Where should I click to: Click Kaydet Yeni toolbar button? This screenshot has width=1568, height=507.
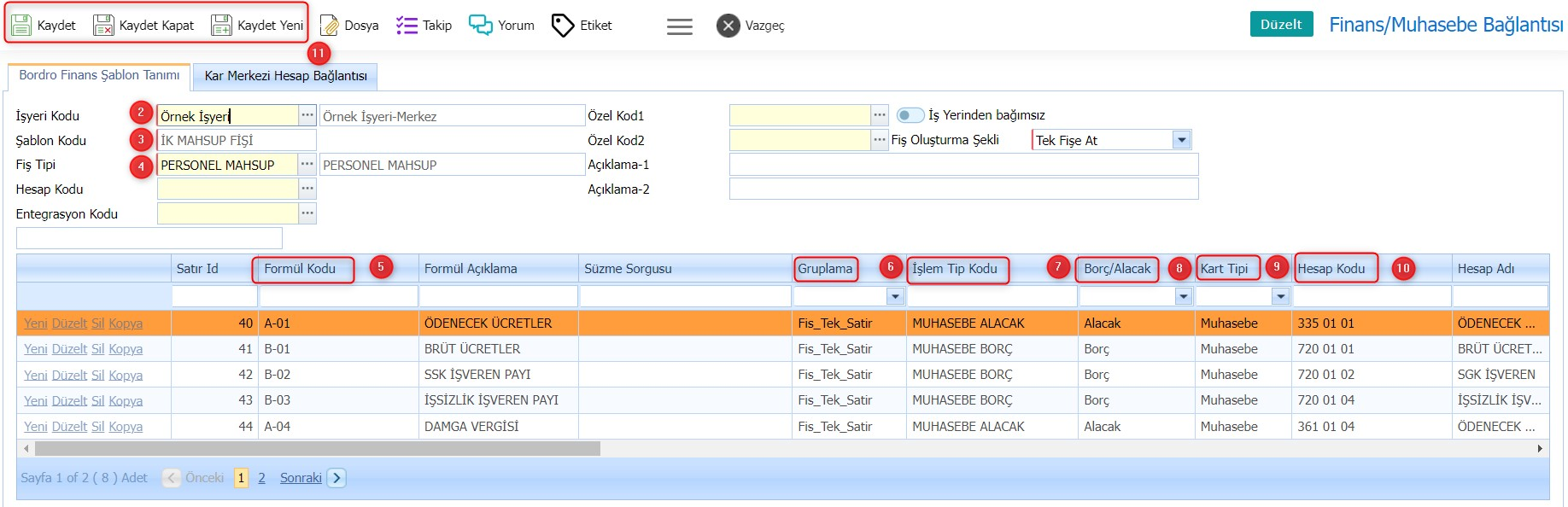click(x=257, y=26)
